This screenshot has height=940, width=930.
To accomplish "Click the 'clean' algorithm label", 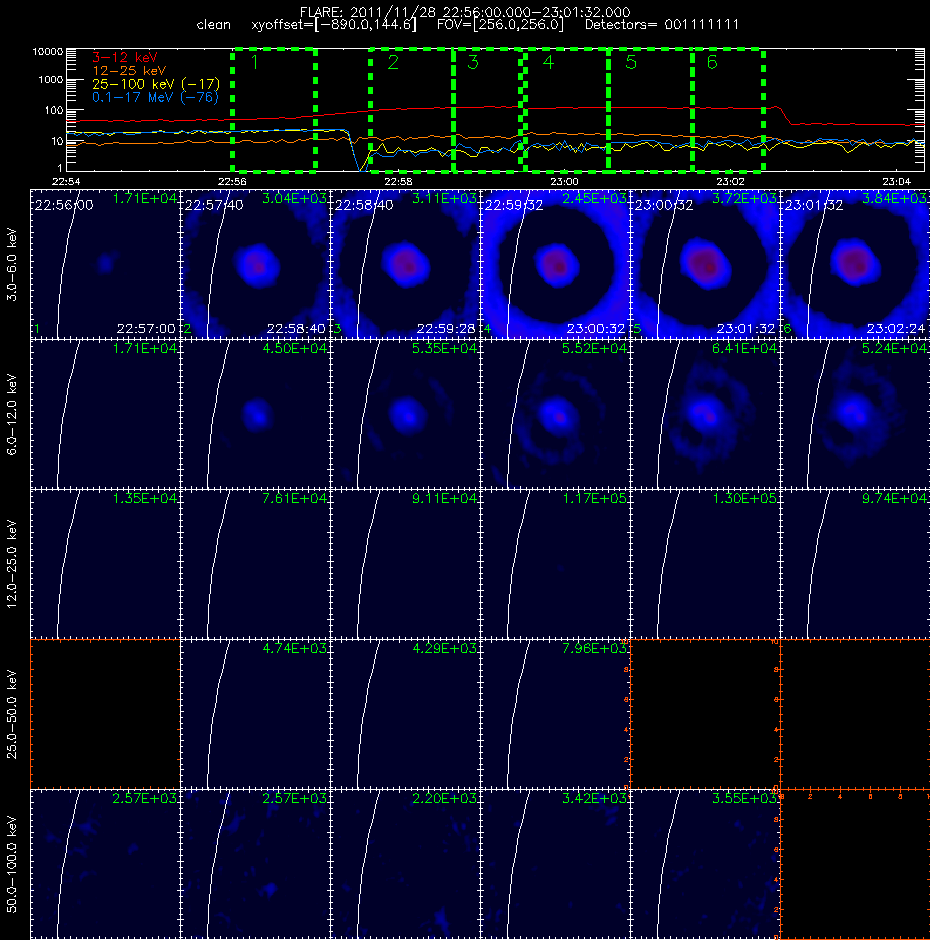I will tap(213, 25).
